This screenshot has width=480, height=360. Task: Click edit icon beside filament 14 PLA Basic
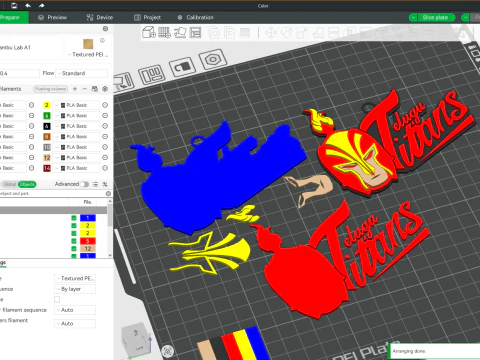pos(105,168)
